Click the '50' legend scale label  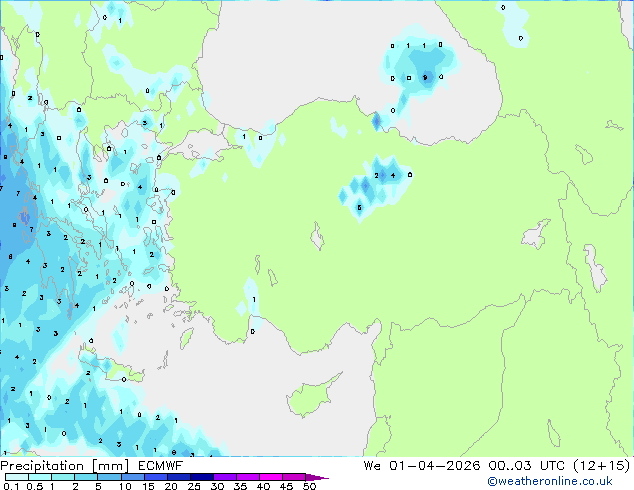[x=310, y=486]
